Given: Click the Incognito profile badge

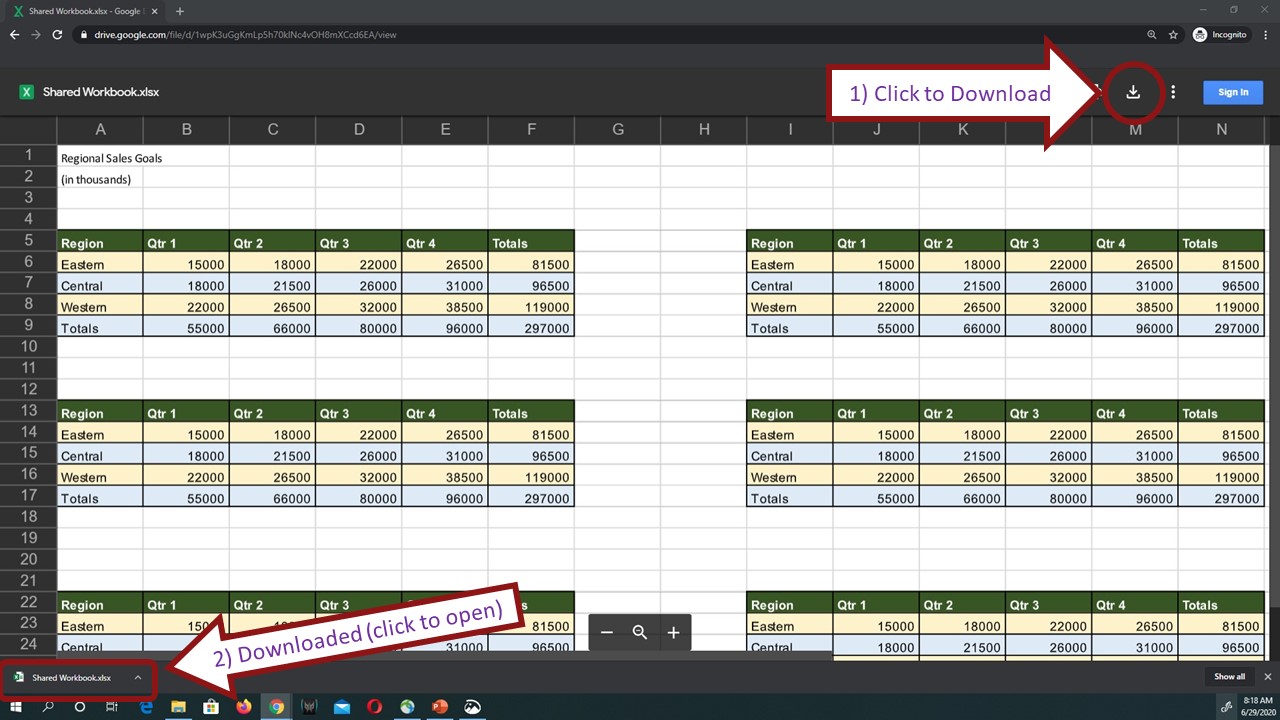Looking at the screenshot, I should point(1220,35).
